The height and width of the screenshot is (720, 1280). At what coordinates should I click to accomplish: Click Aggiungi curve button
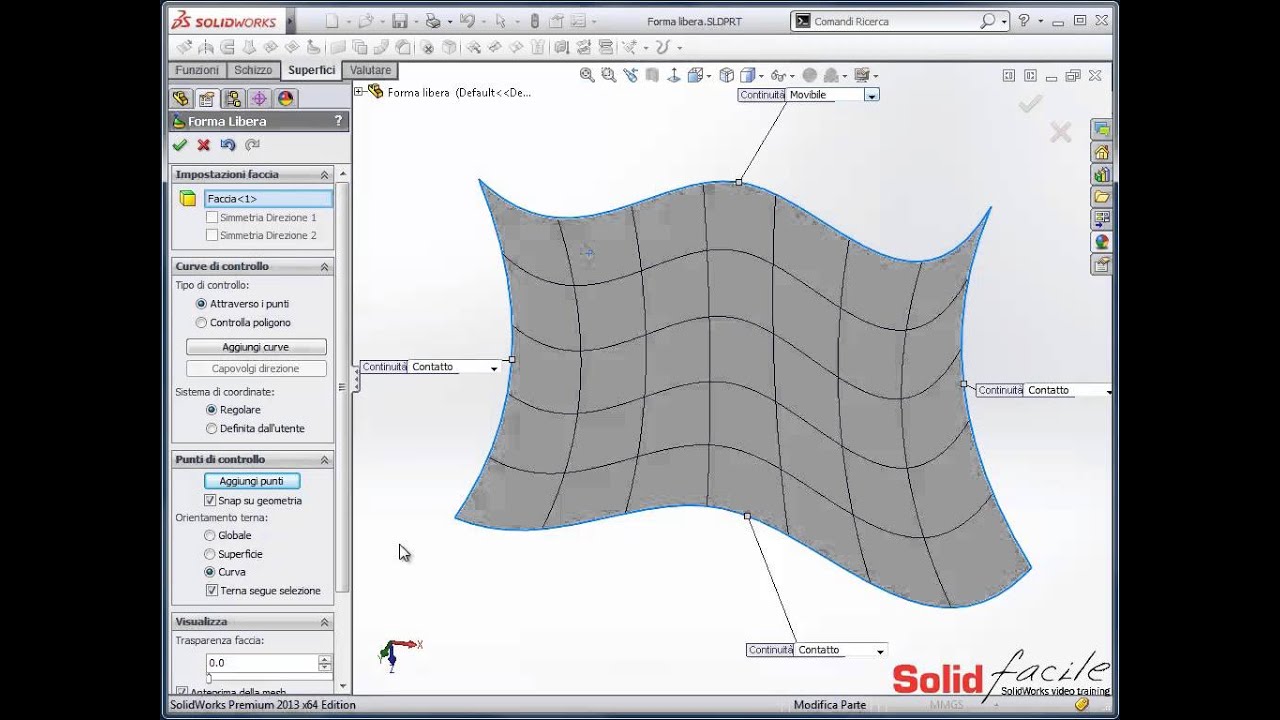click(x=256, y=347)
